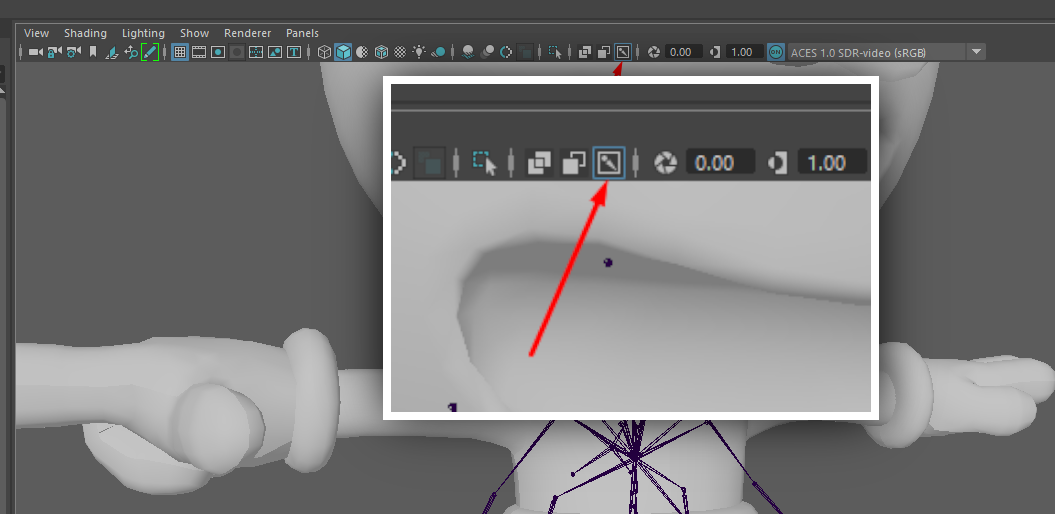1055x514 pixels.
Task: Toggle the X-Ray Joints icon
Action: point(623,52)
